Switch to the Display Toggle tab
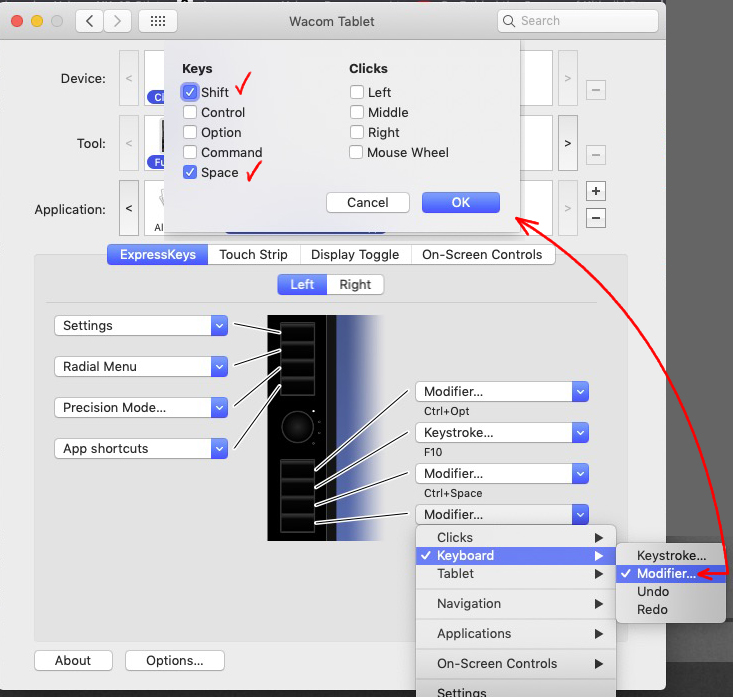Screen dimensions: 733x697 click(x=355, y=254)
